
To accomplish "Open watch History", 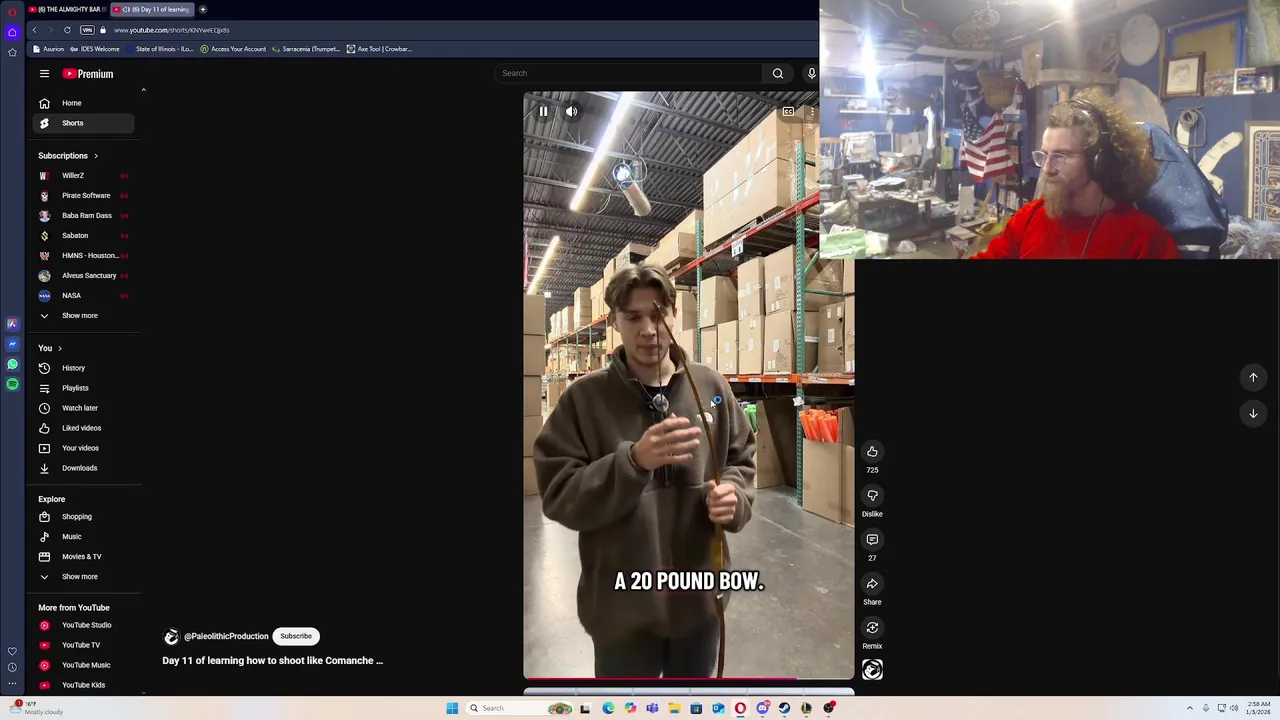I will 84,368.
